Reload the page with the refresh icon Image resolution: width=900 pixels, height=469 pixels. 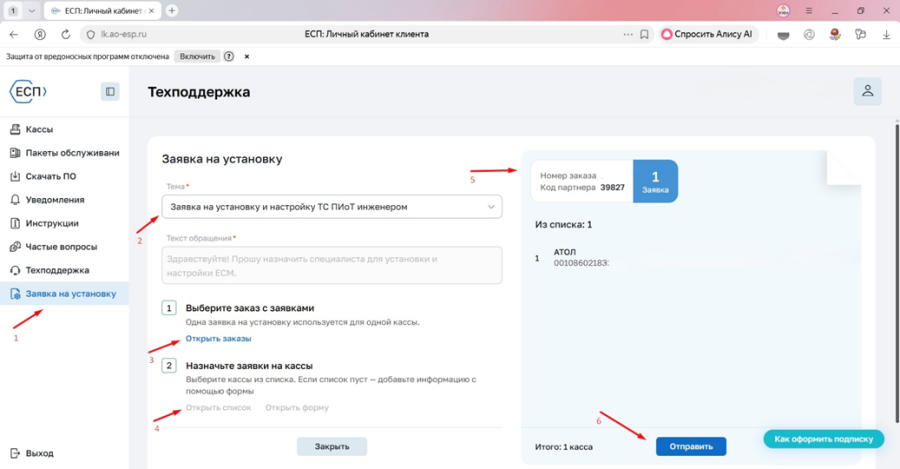click(x=65, y=34)
